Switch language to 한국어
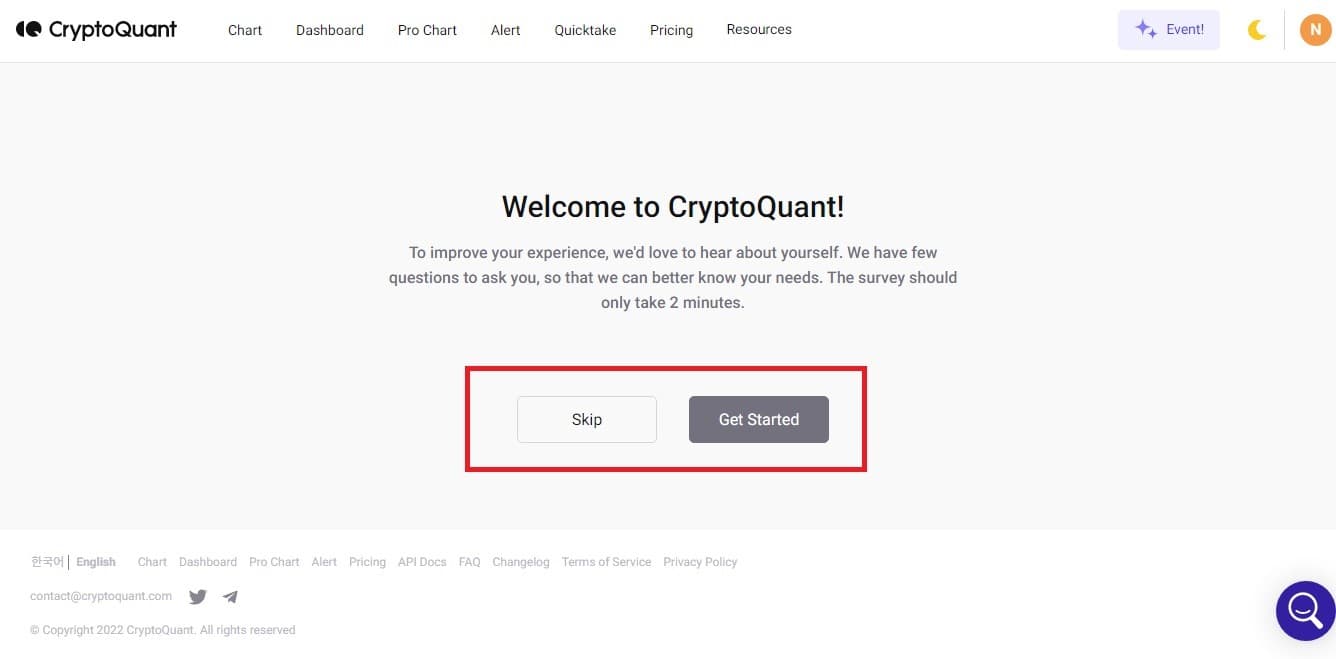Screen dimensions: 1336x659 click(x=47, y=562)
